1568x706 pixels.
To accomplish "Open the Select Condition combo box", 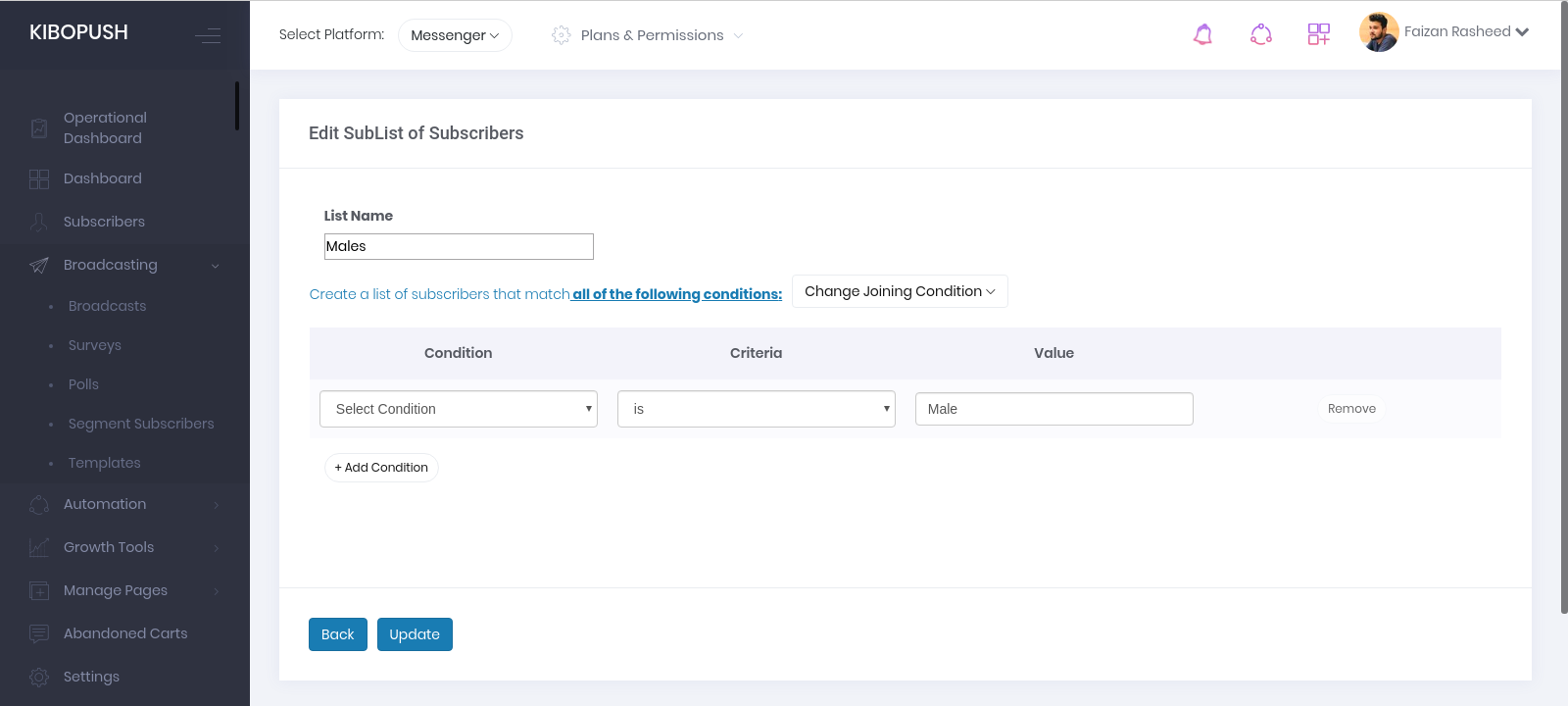I will (459, 409).
